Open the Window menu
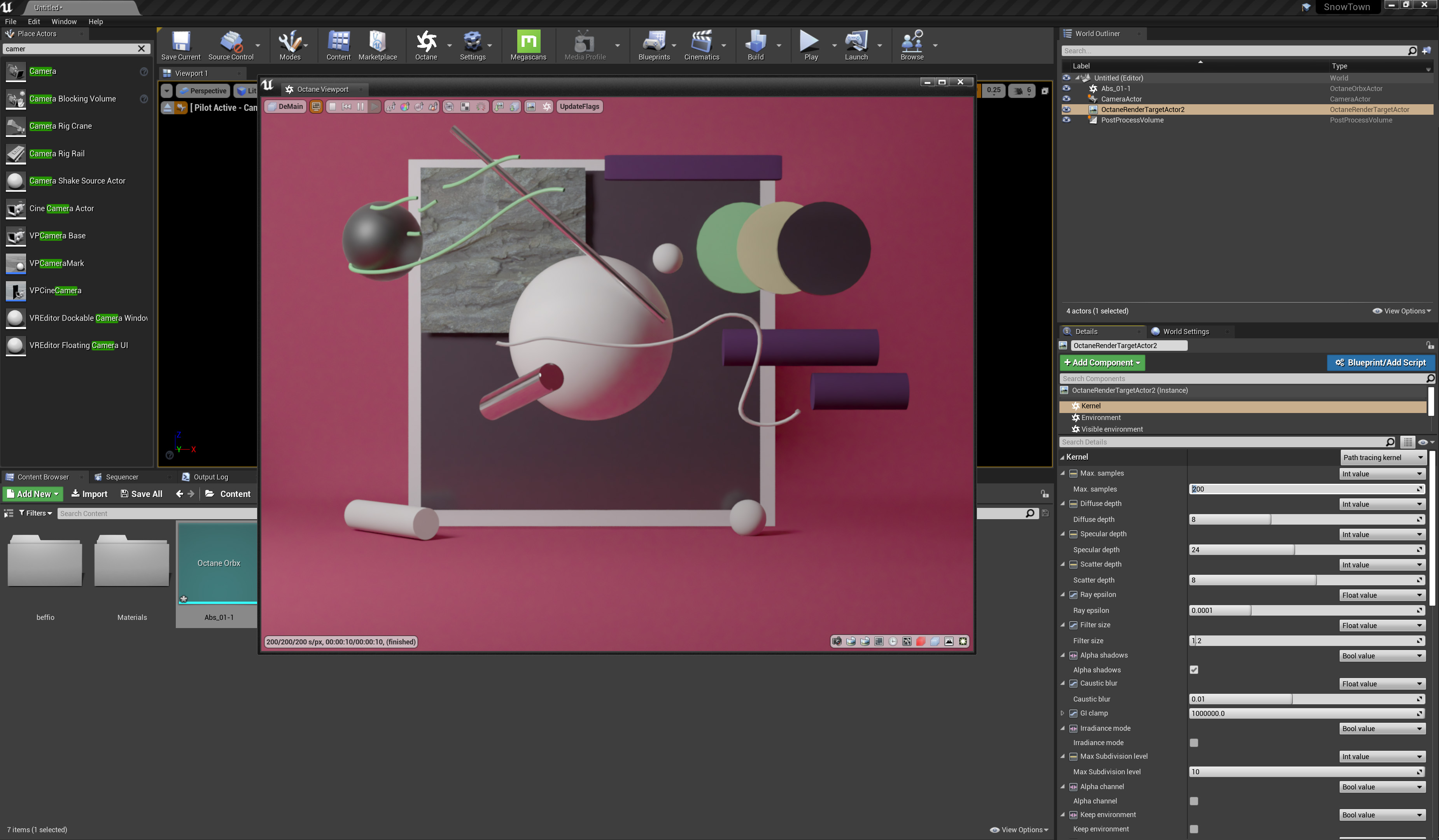Image resolution: width=1439 pixels, height=840 pixels. (x=64, y=22)
